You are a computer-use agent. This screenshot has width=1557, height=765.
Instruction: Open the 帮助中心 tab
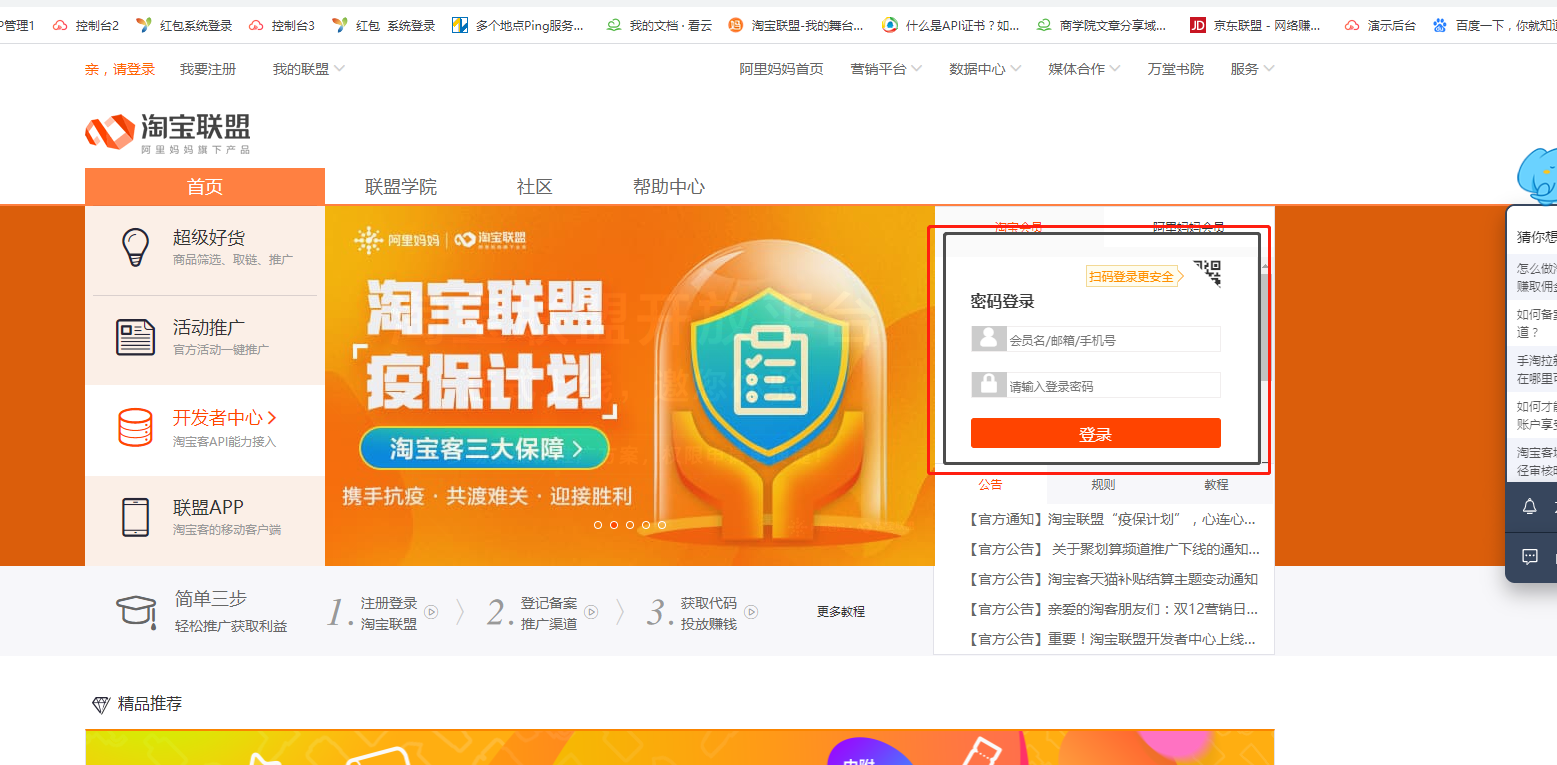coord(669,186)
